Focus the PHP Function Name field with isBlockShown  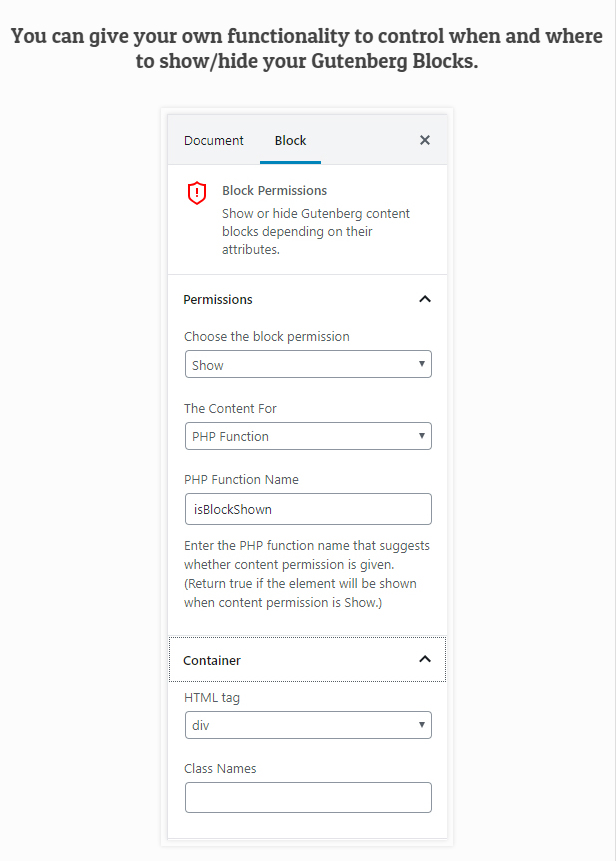tap(308, 509)
